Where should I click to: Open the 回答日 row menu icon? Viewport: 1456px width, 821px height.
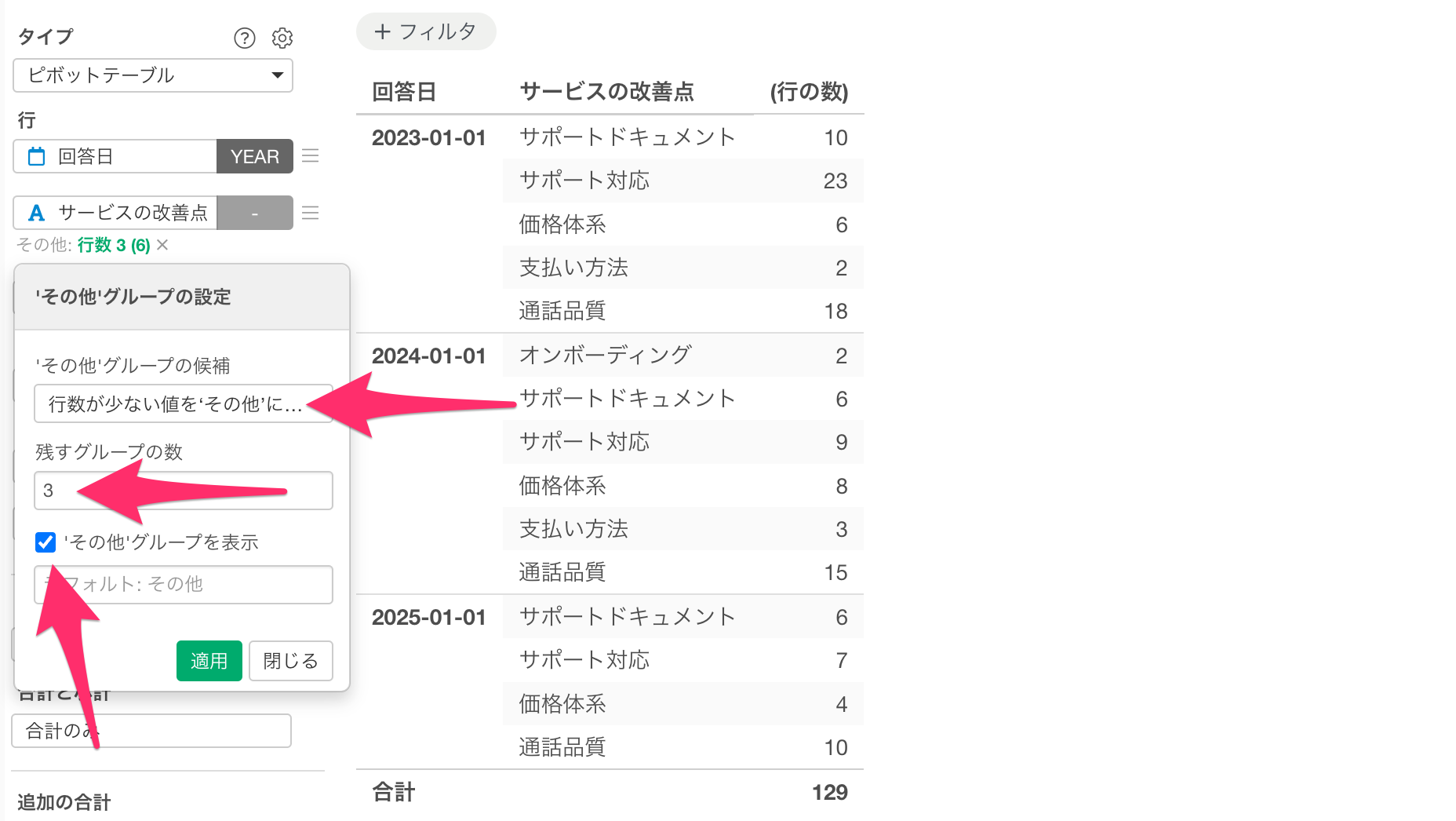(x=311, y=156)
